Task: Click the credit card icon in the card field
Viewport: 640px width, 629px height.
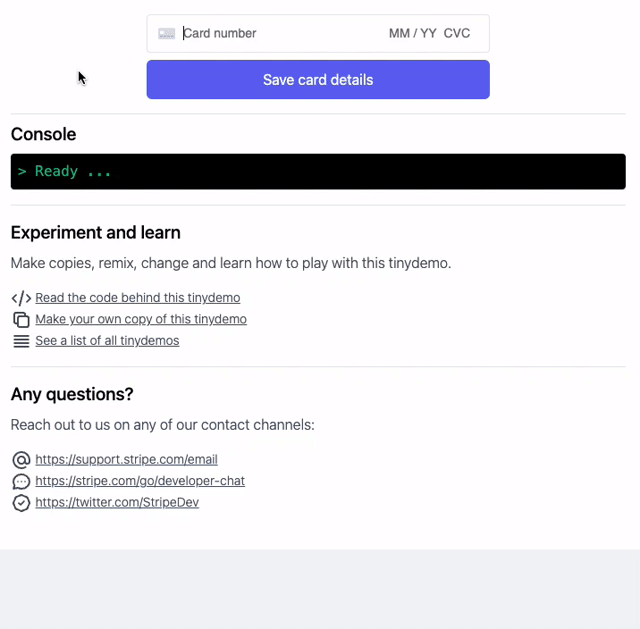Action: (x=167, y=33)
